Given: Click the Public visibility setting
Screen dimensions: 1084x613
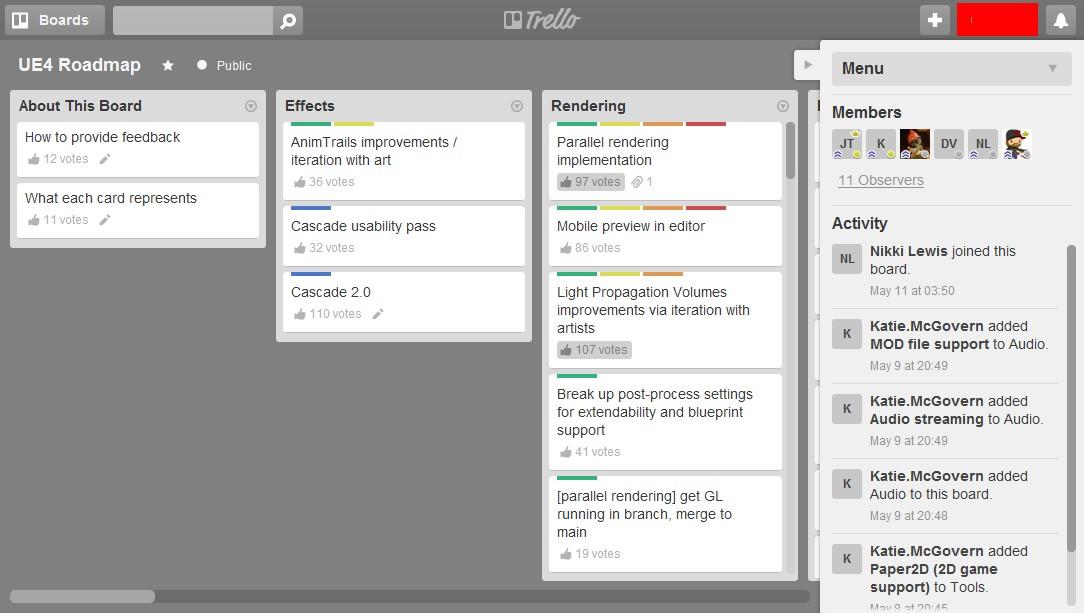Looking at the screenshot, I should (x=224, y=65).
